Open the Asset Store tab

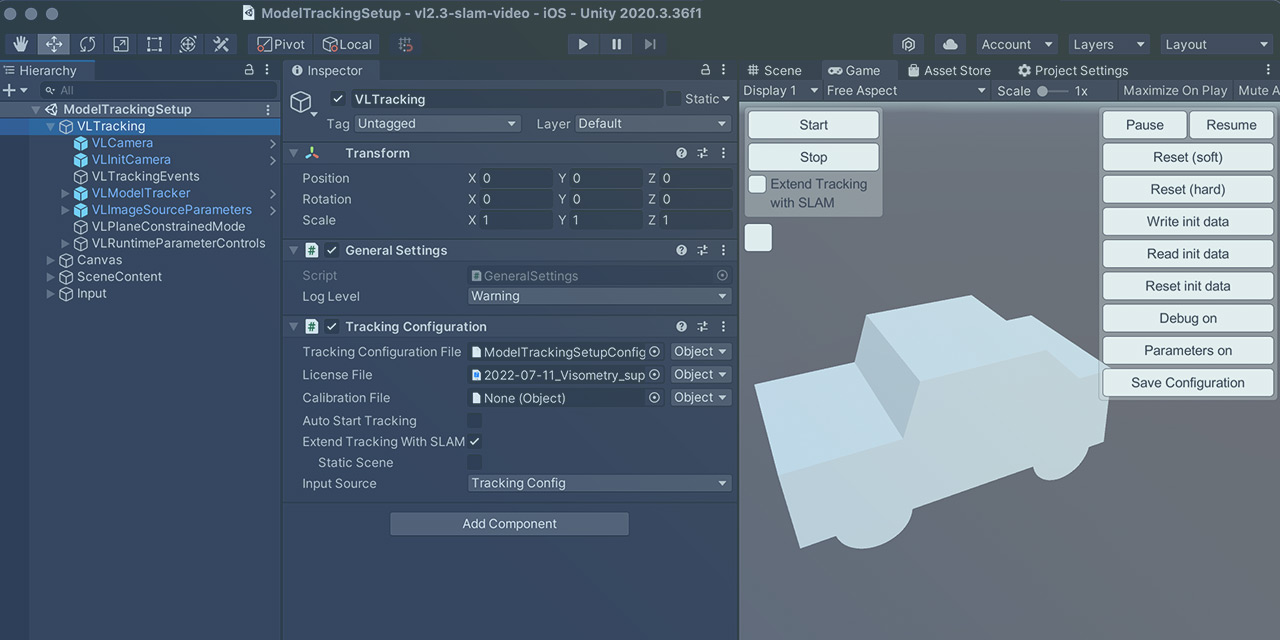coord(948,70)
